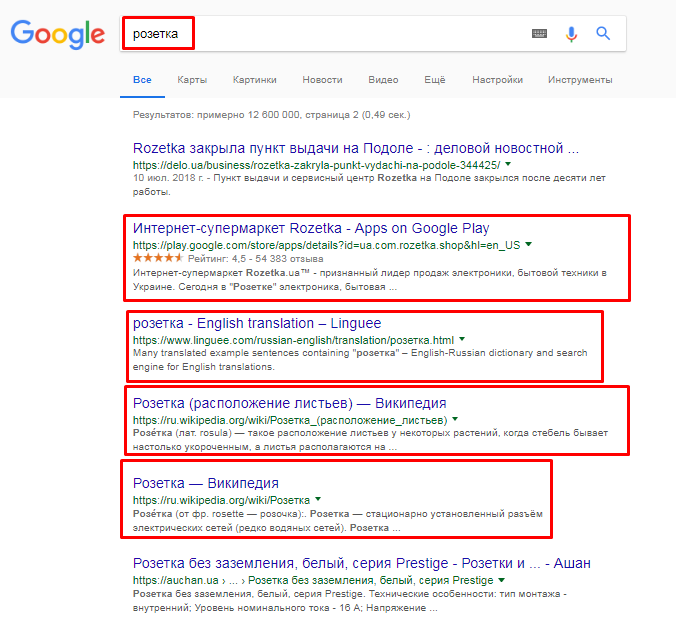
Task: Expand dropdown arrow next to delo.ua URL
Action: point(508,164)
